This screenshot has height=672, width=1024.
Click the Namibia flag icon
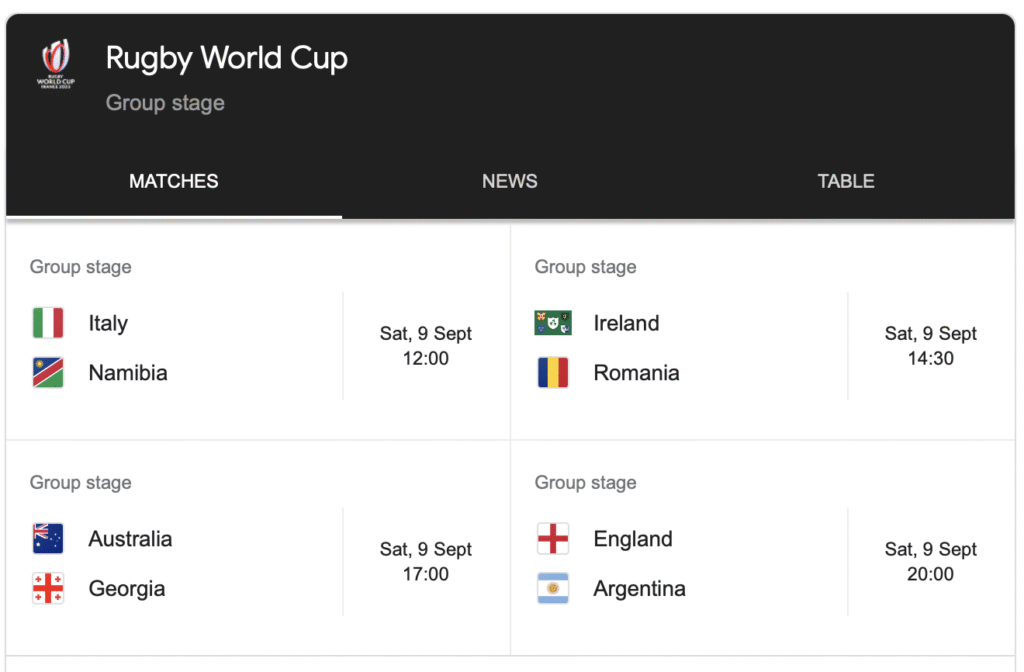[48, 373]
